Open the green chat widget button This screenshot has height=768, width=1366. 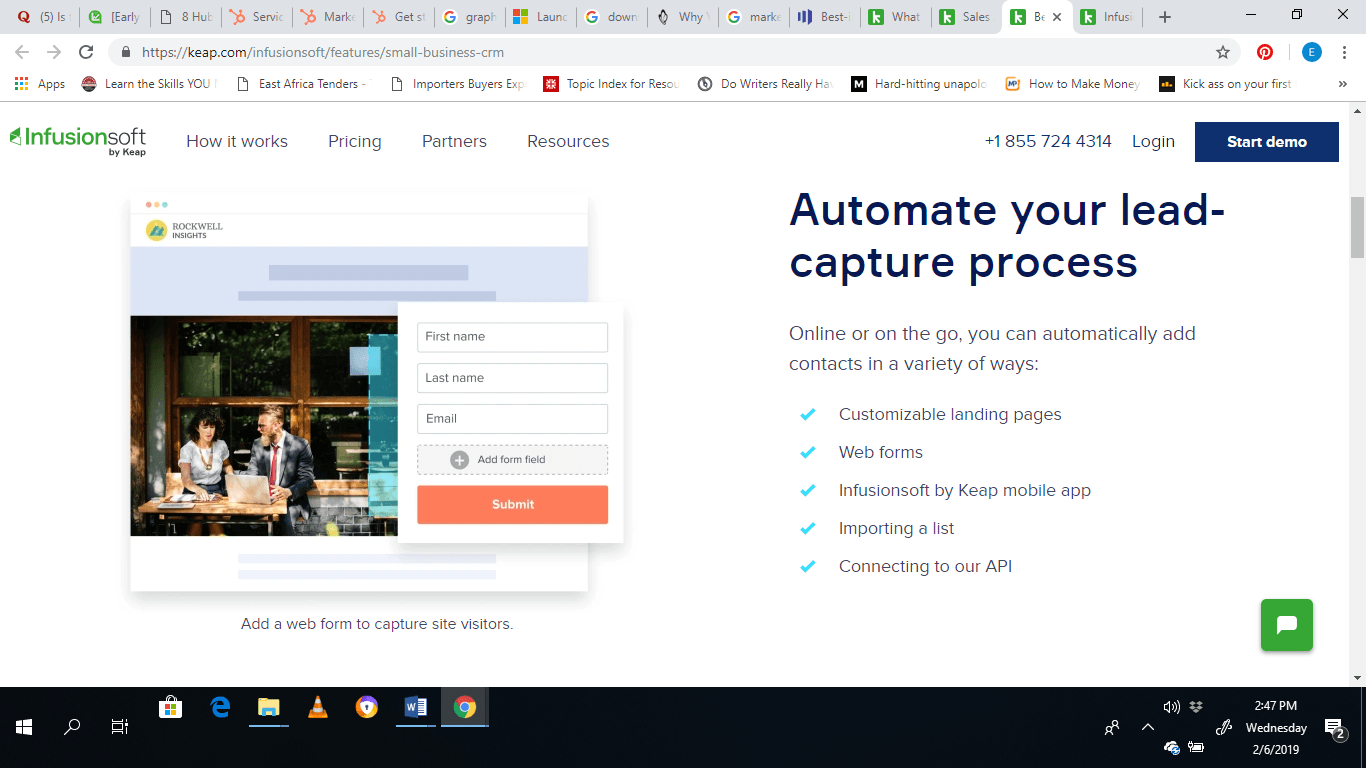point(1287,625)
